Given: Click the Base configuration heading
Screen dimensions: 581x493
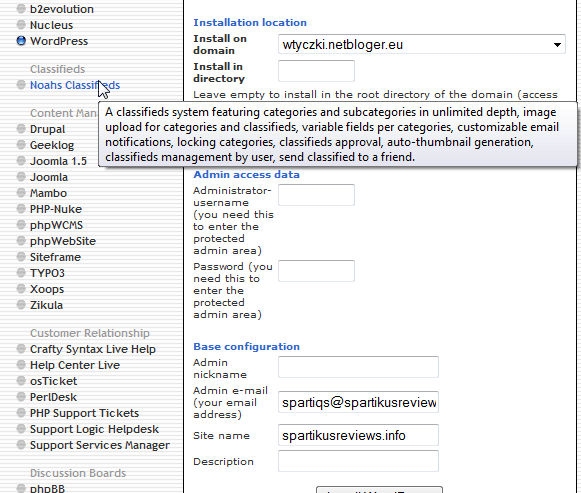Looking at the screenshot, I should point(246,347).
